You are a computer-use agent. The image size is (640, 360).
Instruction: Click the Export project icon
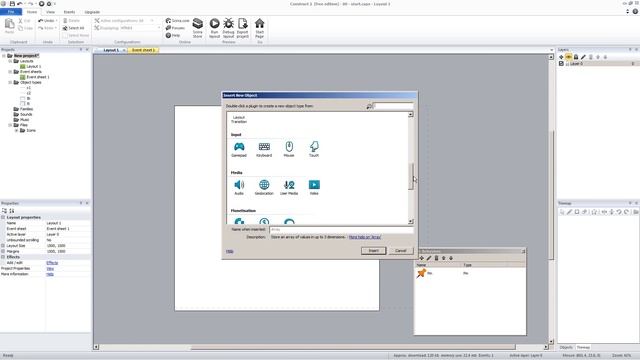pyautogui.click(x=243, y=24)
